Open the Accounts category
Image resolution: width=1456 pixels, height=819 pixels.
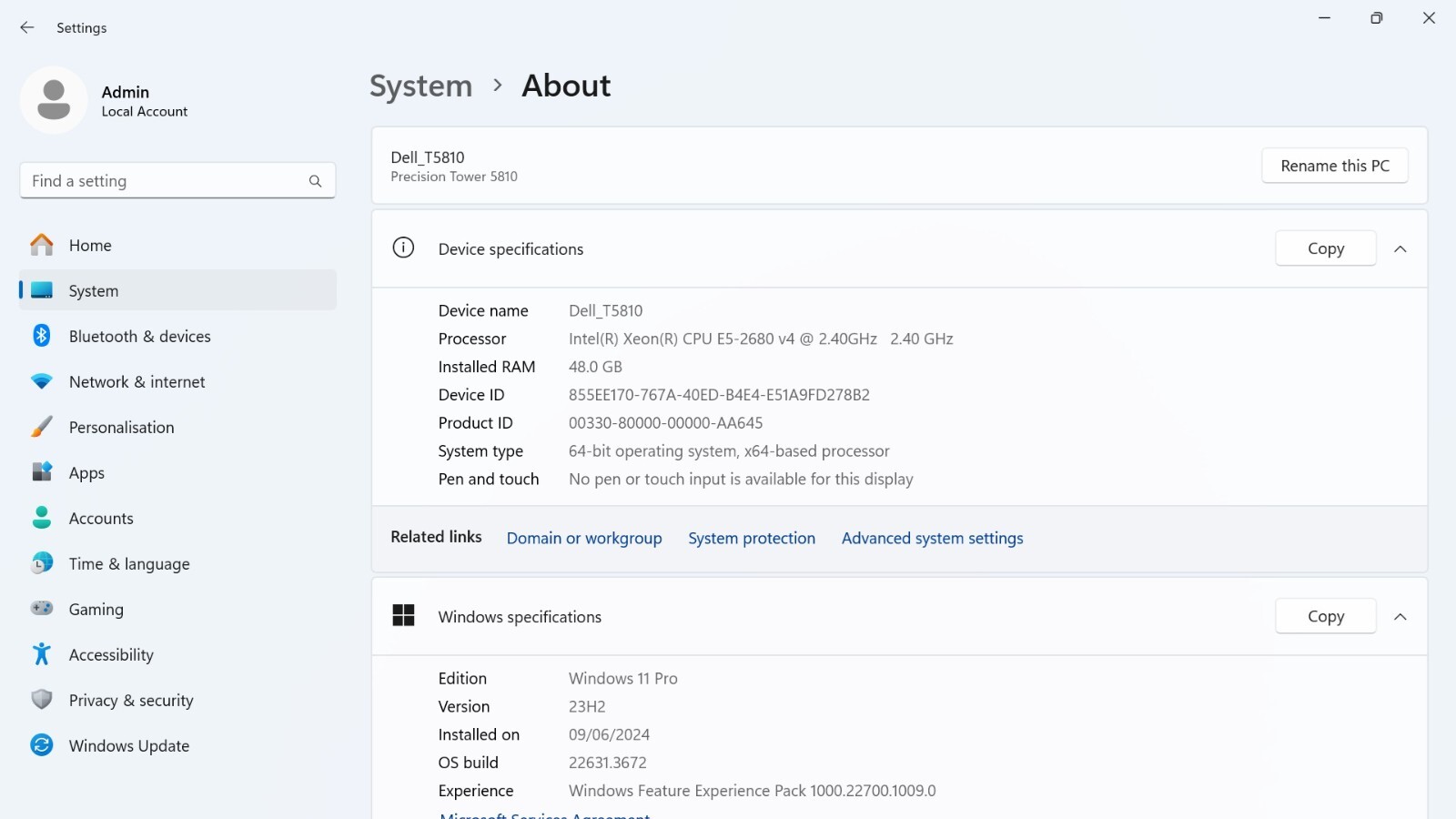click(x=177, y=518)
